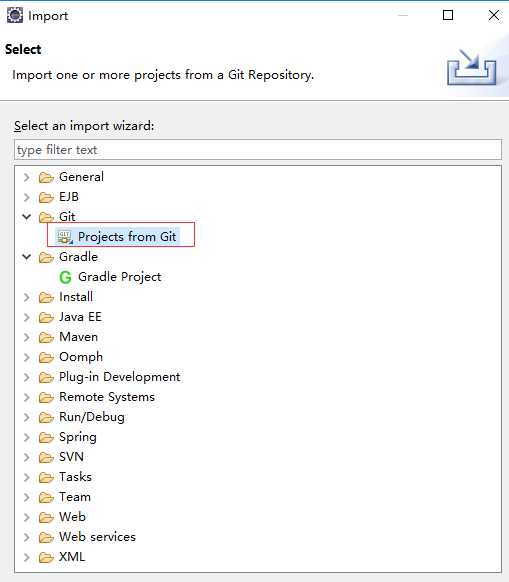This screenshot has height=582, width=509.
Task: Select the XML tree item
Action: (x=72, y=557)
